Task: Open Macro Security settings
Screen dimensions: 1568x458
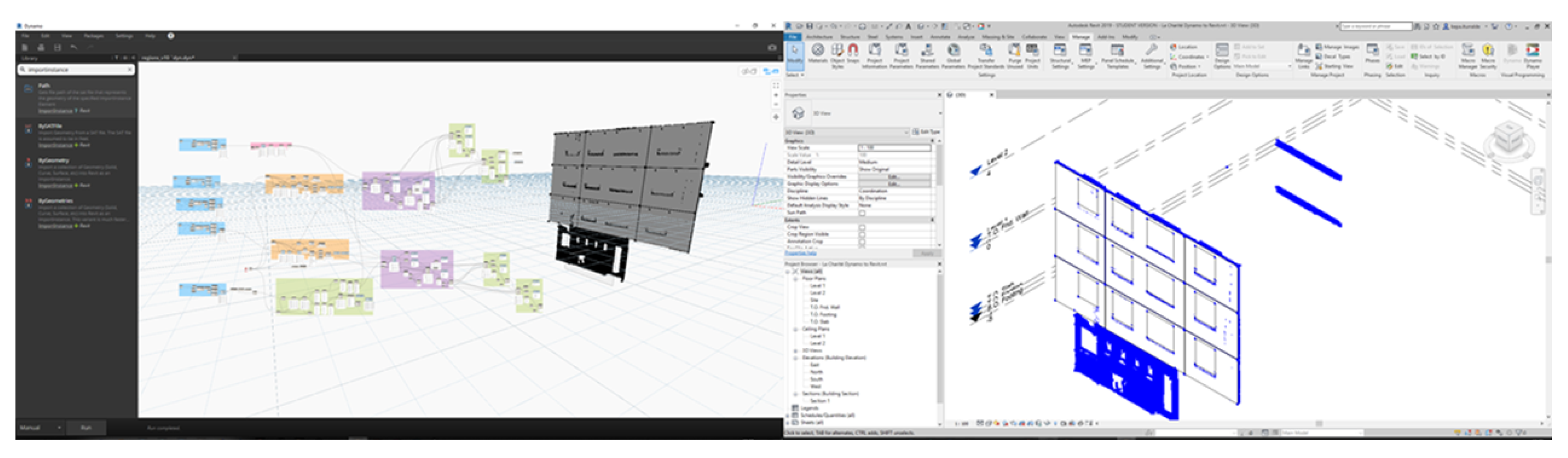Action: [x=1488, y=53]
